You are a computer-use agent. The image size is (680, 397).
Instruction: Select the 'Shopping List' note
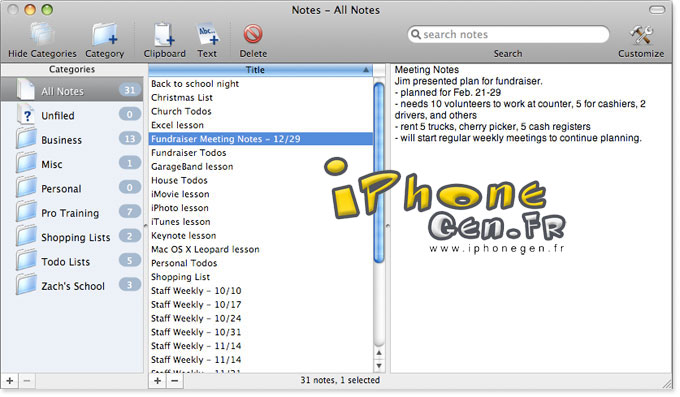260,277
